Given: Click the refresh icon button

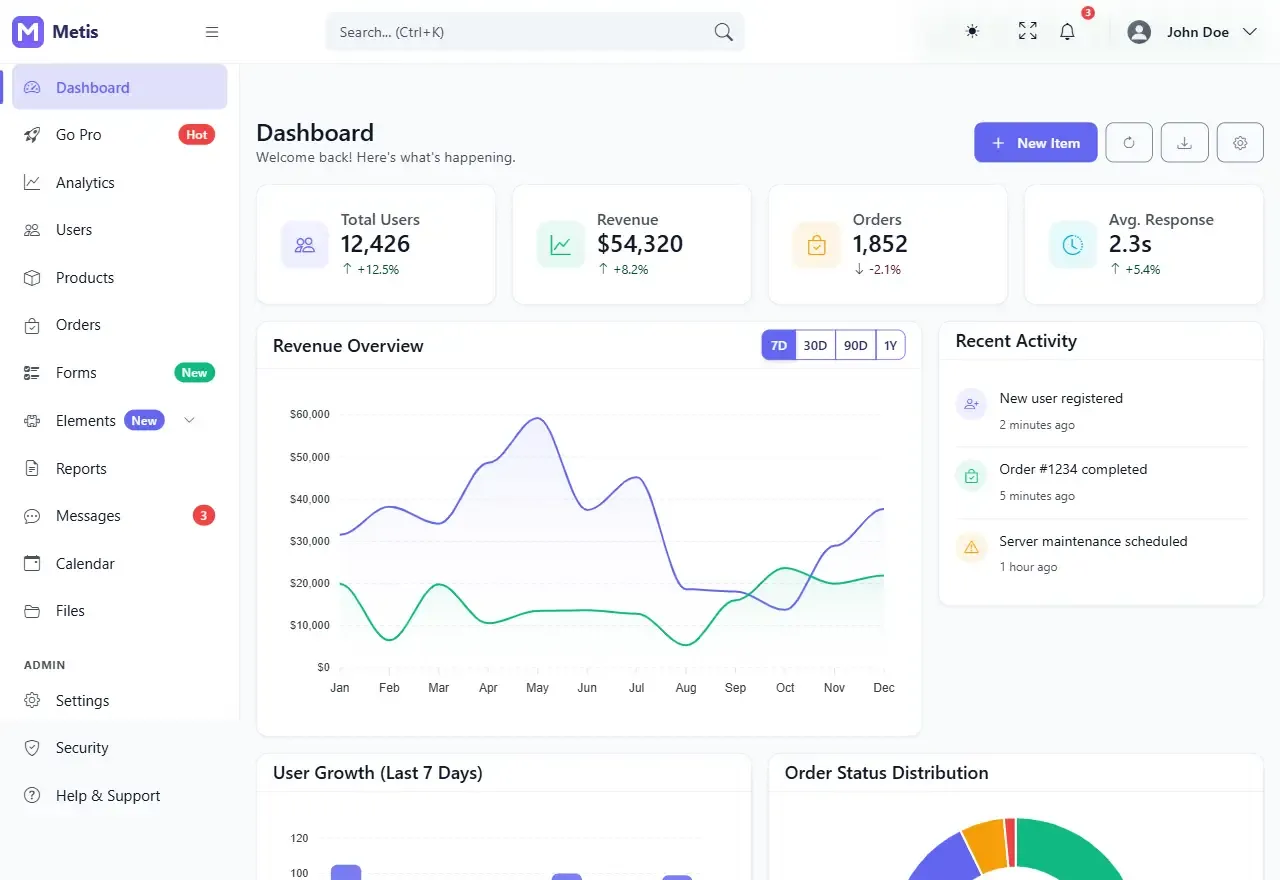Looking at the screenshot, I should pyautogui.click(x=1129, y=143).
